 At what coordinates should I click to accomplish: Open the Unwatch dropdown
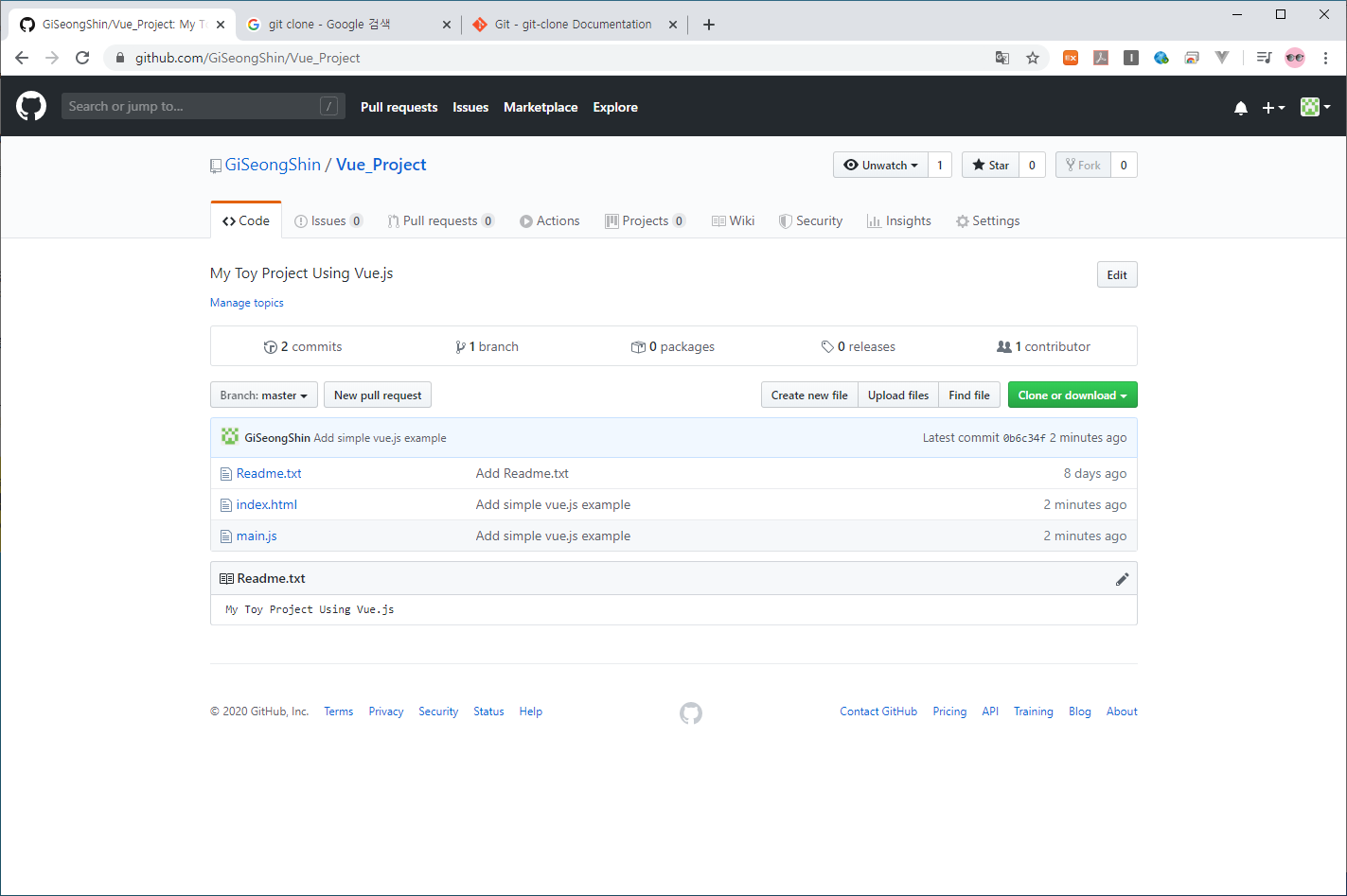click(880, 165)
